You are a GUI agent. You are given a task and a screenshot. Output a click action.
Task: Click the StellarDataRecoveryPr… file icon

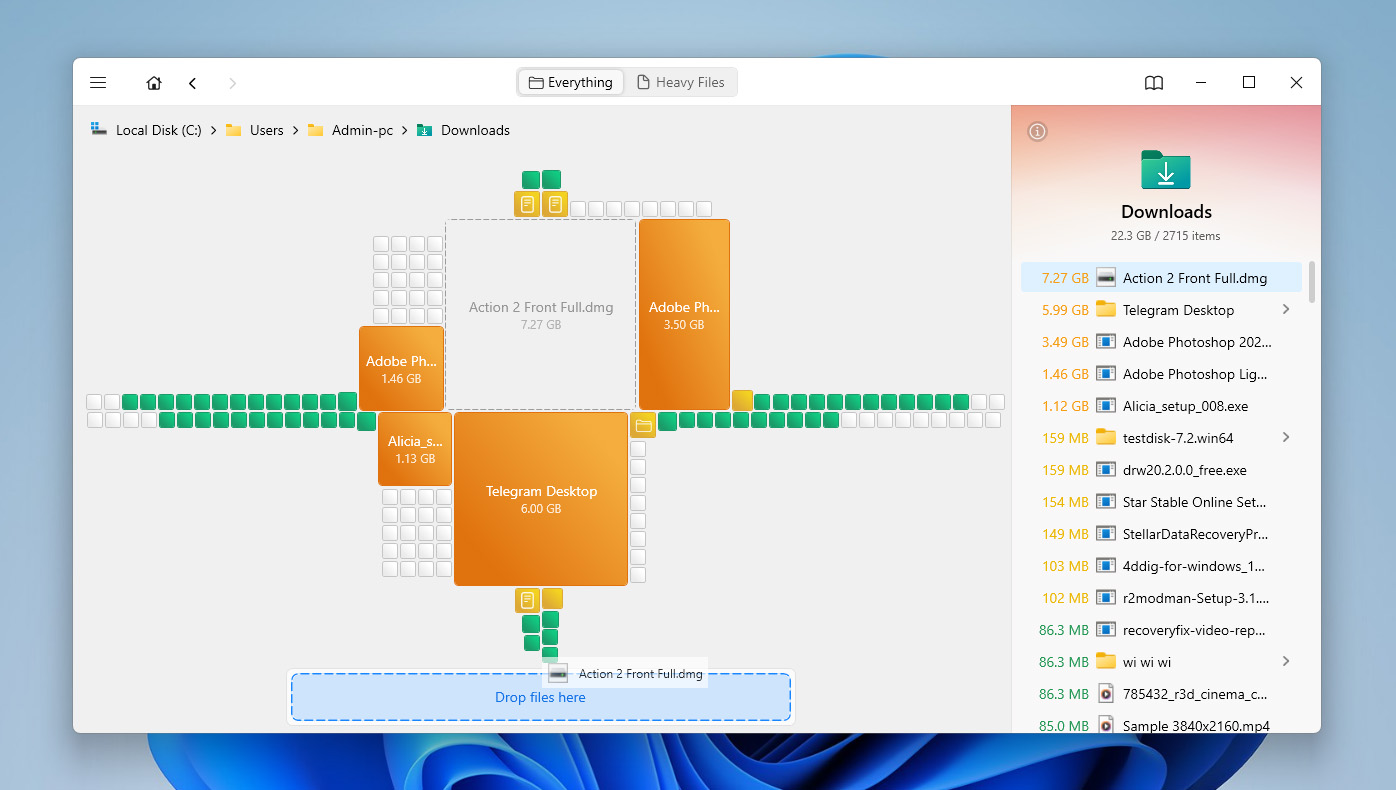[1106, 534]
